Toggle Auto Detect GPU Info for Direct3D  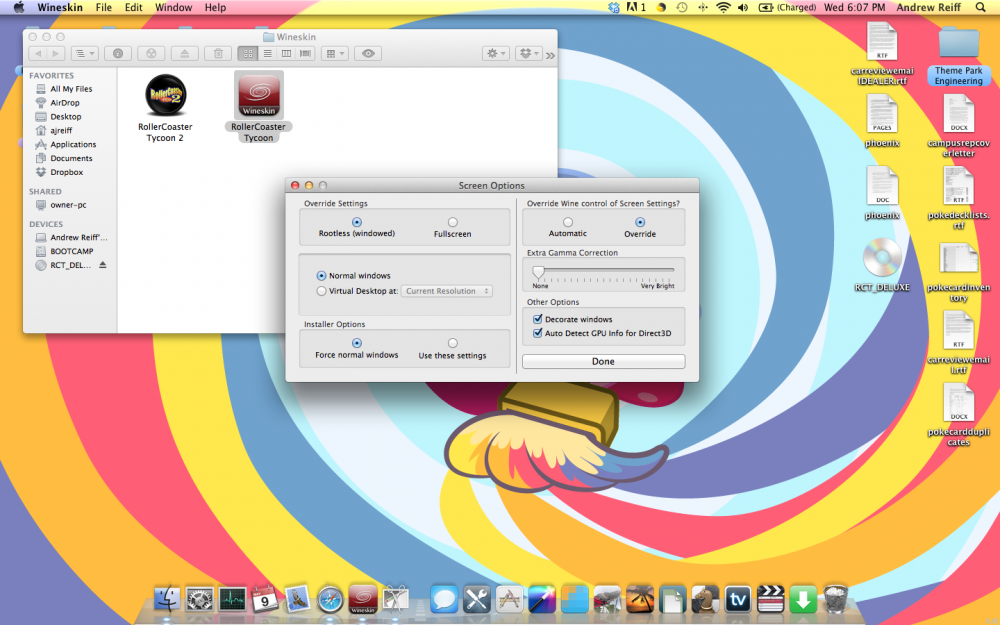coord(538,333)
